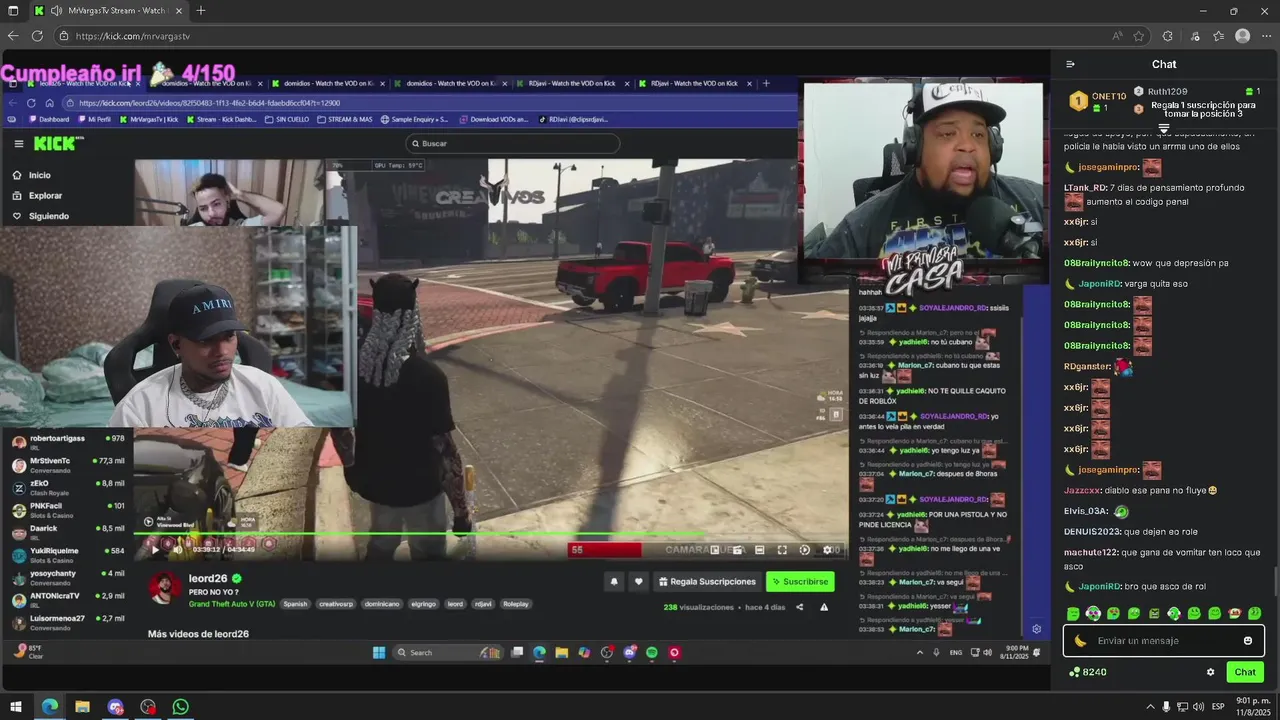
Task: Launch File Explorer from the taskbar
Action: [x=82, y=706]
